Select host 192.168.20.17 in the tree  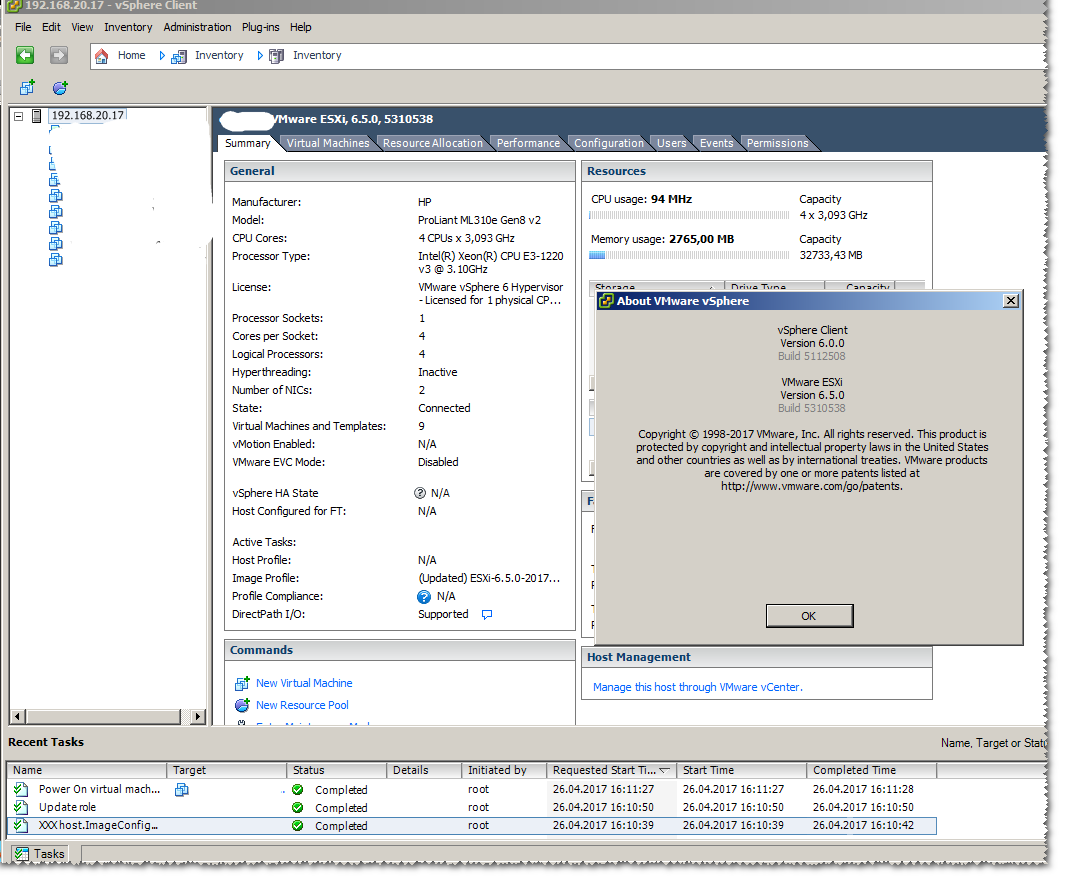coord(88,116)
